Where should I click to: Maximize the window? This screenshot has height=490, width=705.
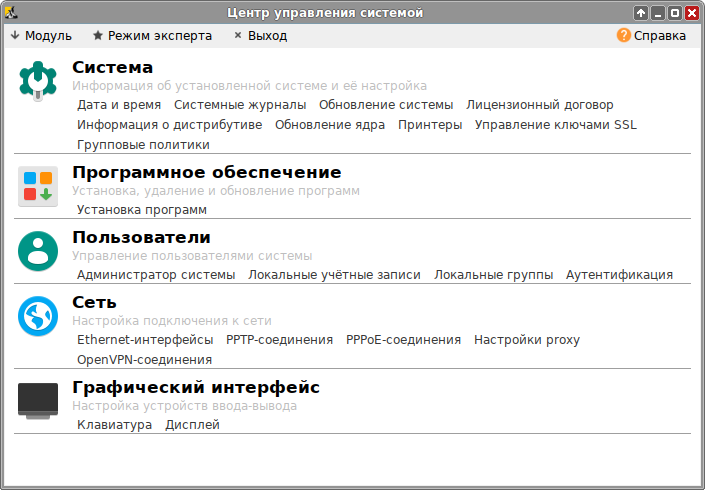675,13
